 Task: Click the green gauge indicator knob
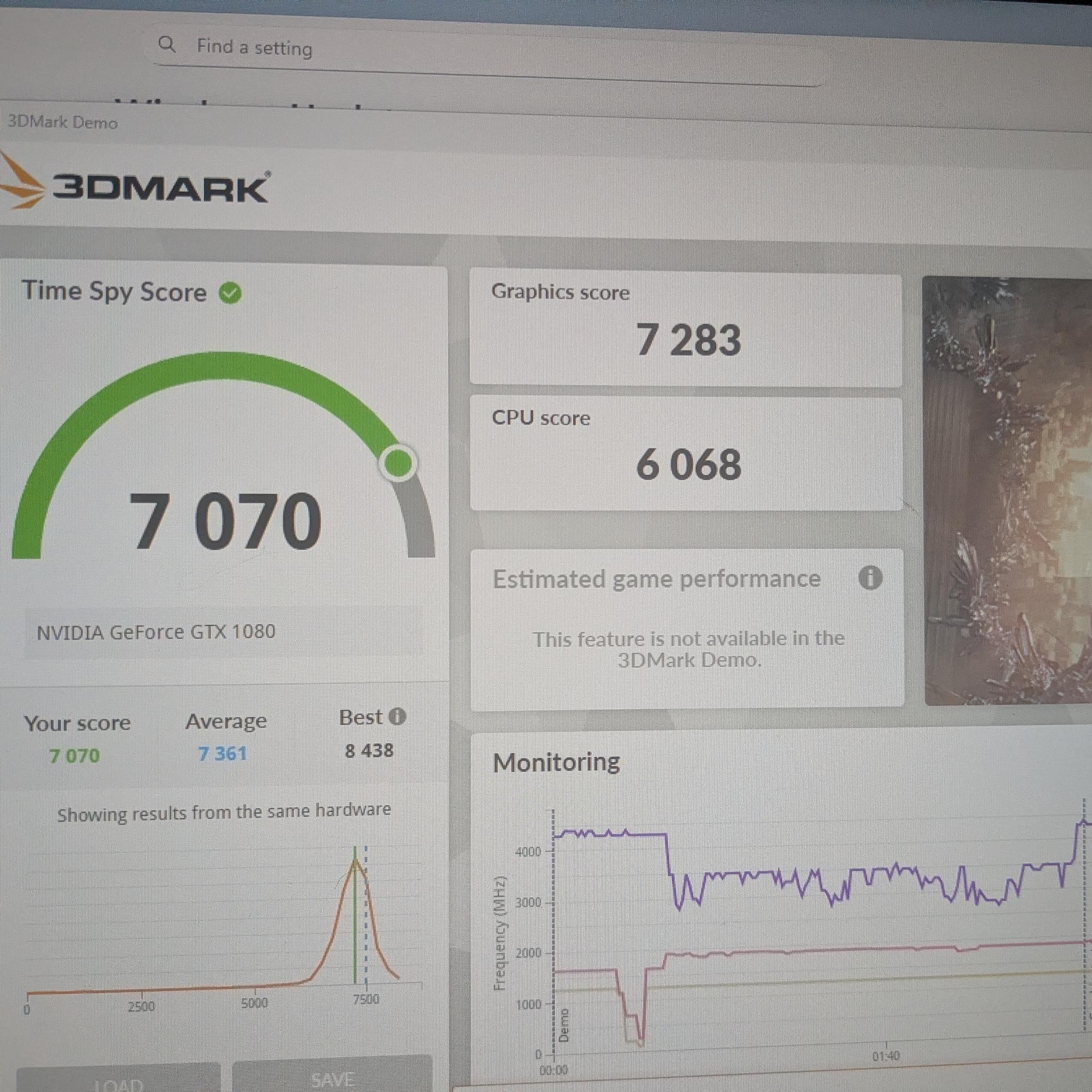[x=398, y=463]
